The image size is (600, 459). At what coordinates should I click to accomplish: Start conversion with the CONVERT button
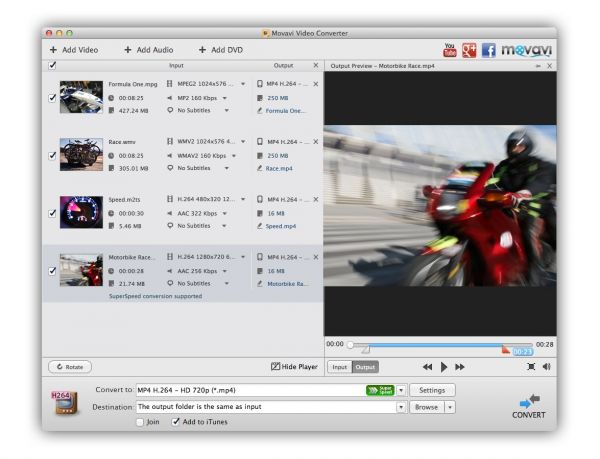tap(529, 405)
